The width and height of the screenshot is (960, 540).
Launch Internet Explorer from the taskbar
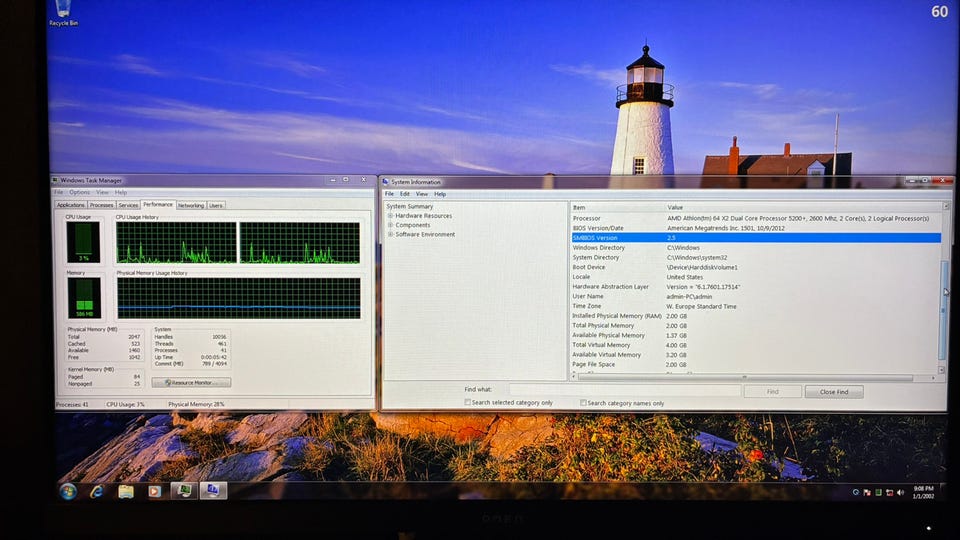tap(97, 491)
